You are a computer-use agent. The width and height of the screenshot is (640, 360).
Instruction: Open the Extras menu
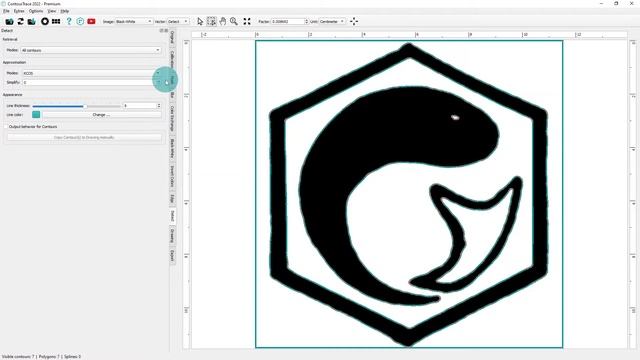19,11
